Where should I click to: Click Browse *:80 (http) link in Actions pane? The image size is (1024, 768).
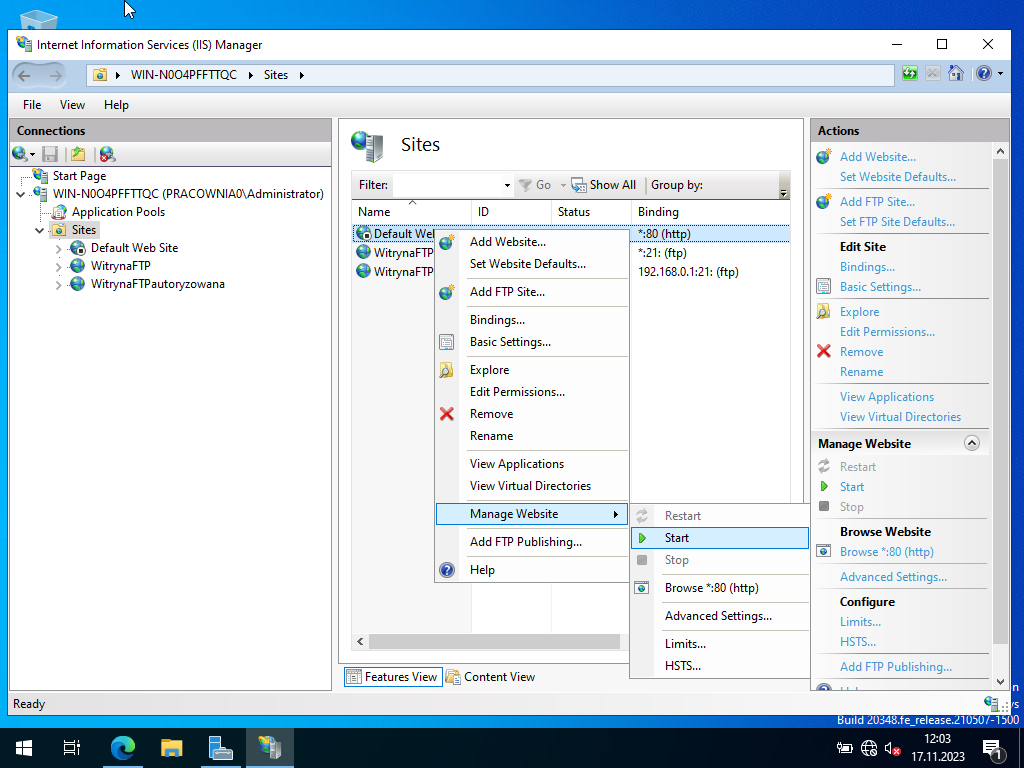(886, 552)
